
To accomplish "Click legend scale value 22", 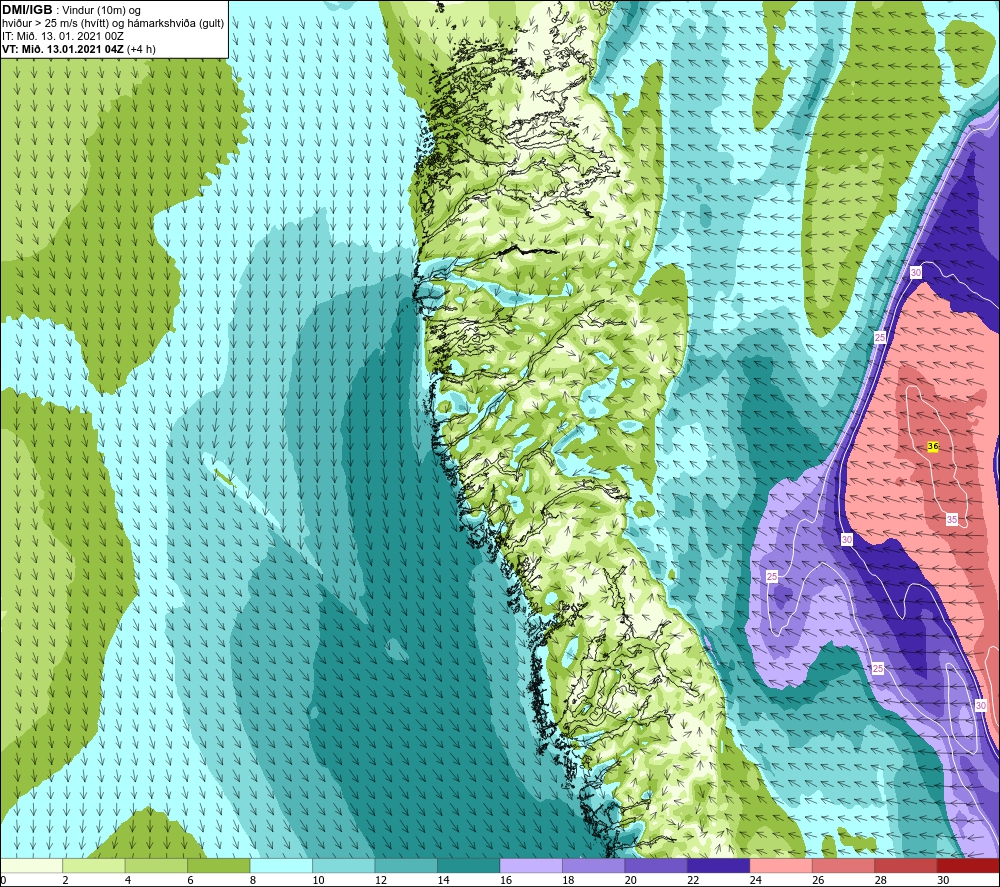I will [x=693, y=880].
